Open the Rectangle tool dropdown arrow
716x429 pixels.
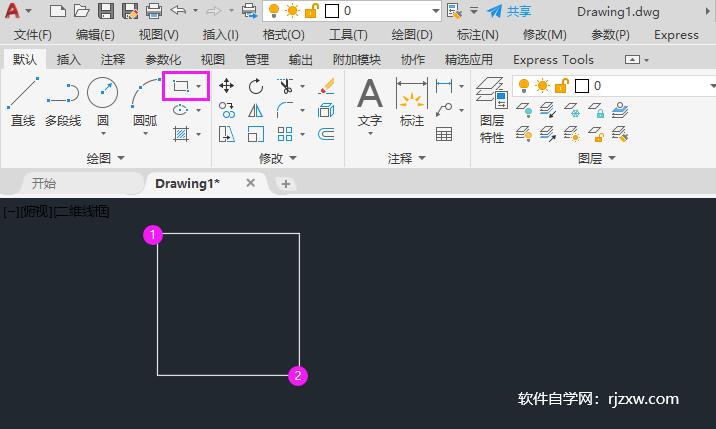pos(199,86)
